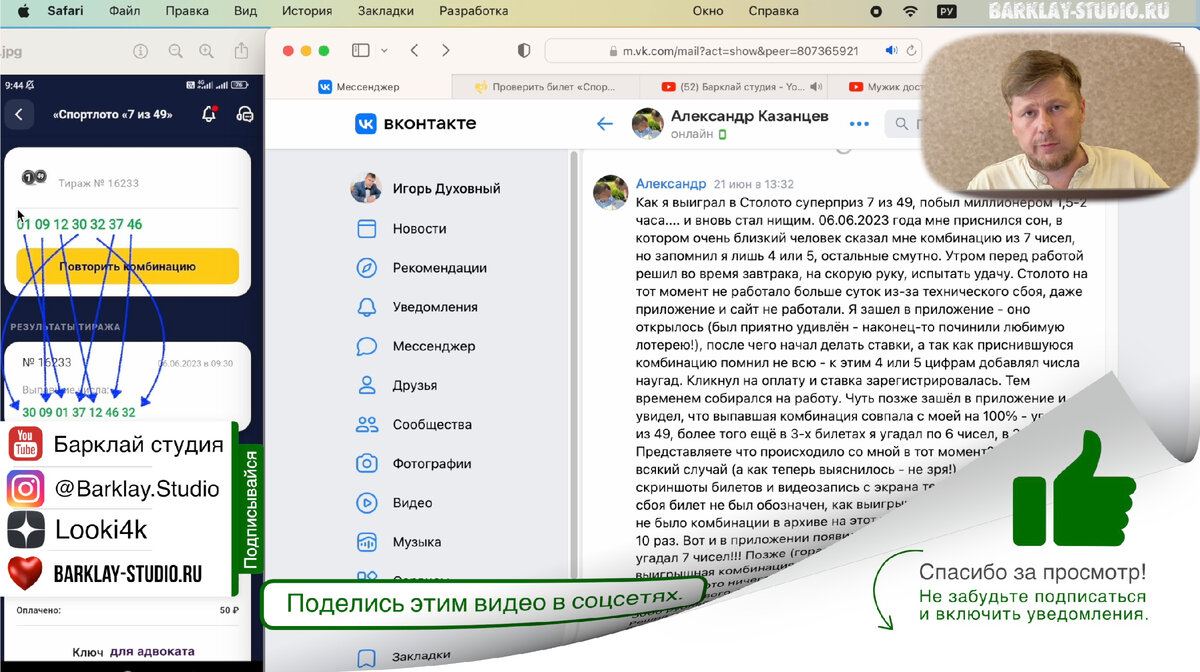
Task: Open Сообщества in the VK sidebar
Action: [415, 424]
